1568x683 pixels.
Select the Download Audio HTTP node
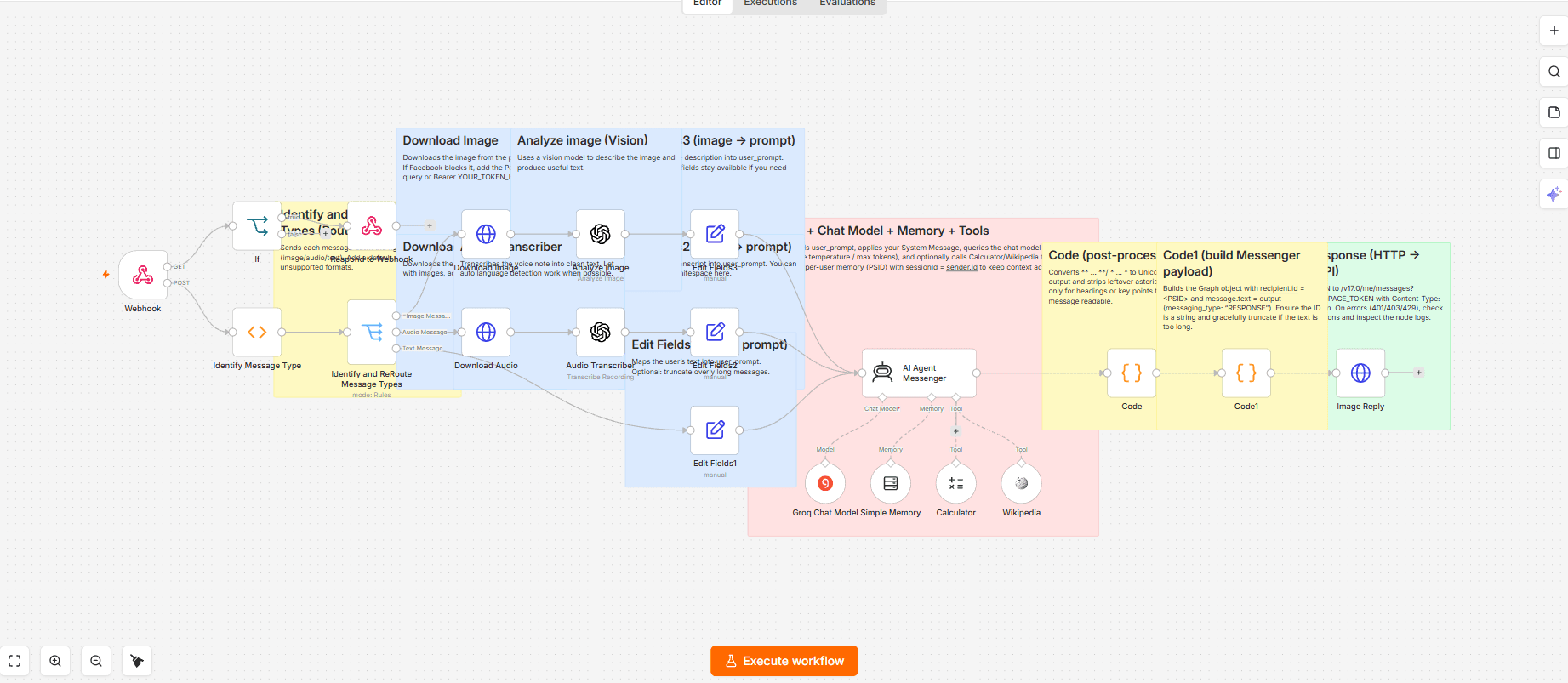(486, 332)
